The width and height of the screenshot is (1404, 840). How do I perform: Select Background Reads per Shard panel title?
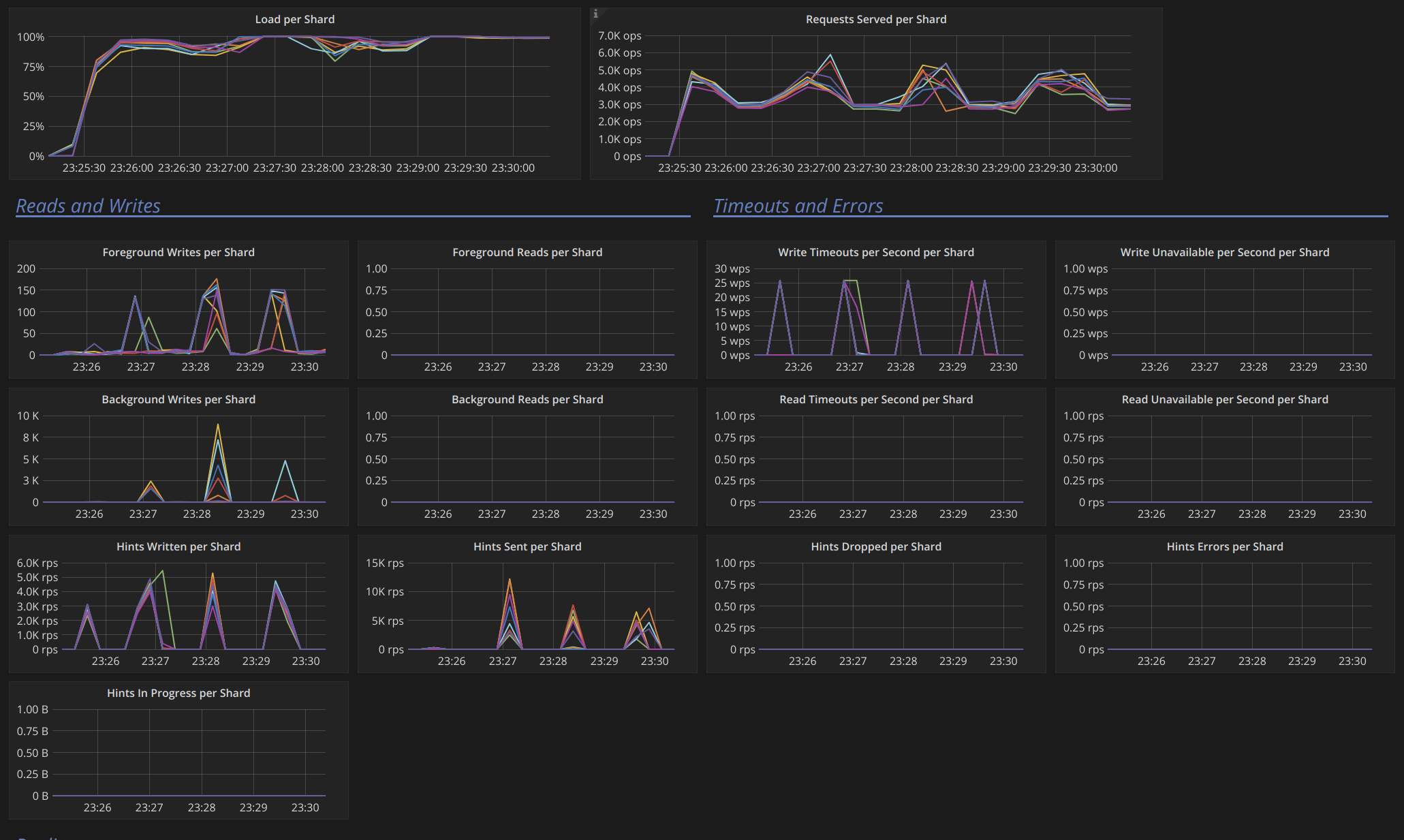pos(527,399)
